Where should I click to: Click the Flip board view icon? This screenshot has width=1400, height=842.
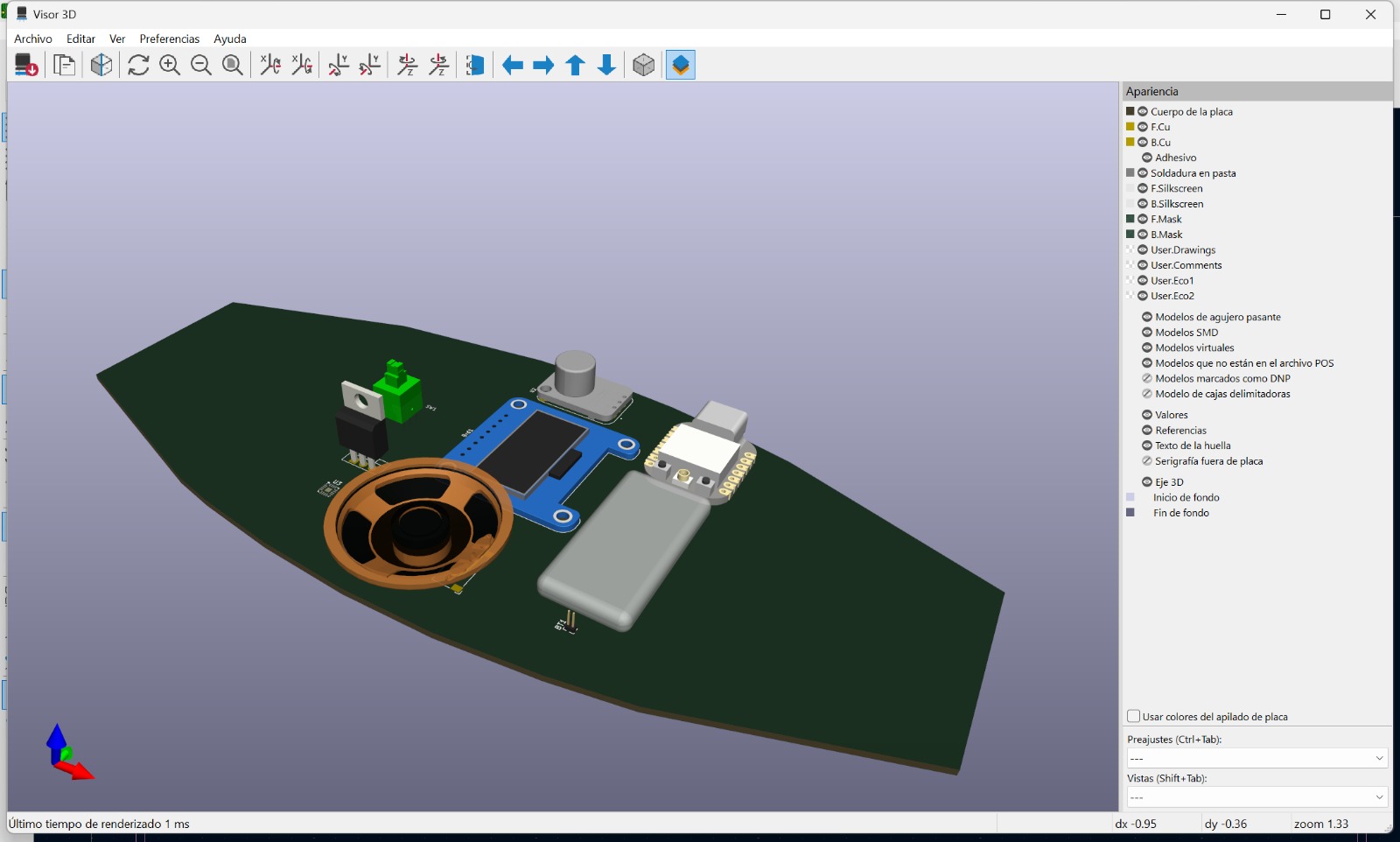475,65
